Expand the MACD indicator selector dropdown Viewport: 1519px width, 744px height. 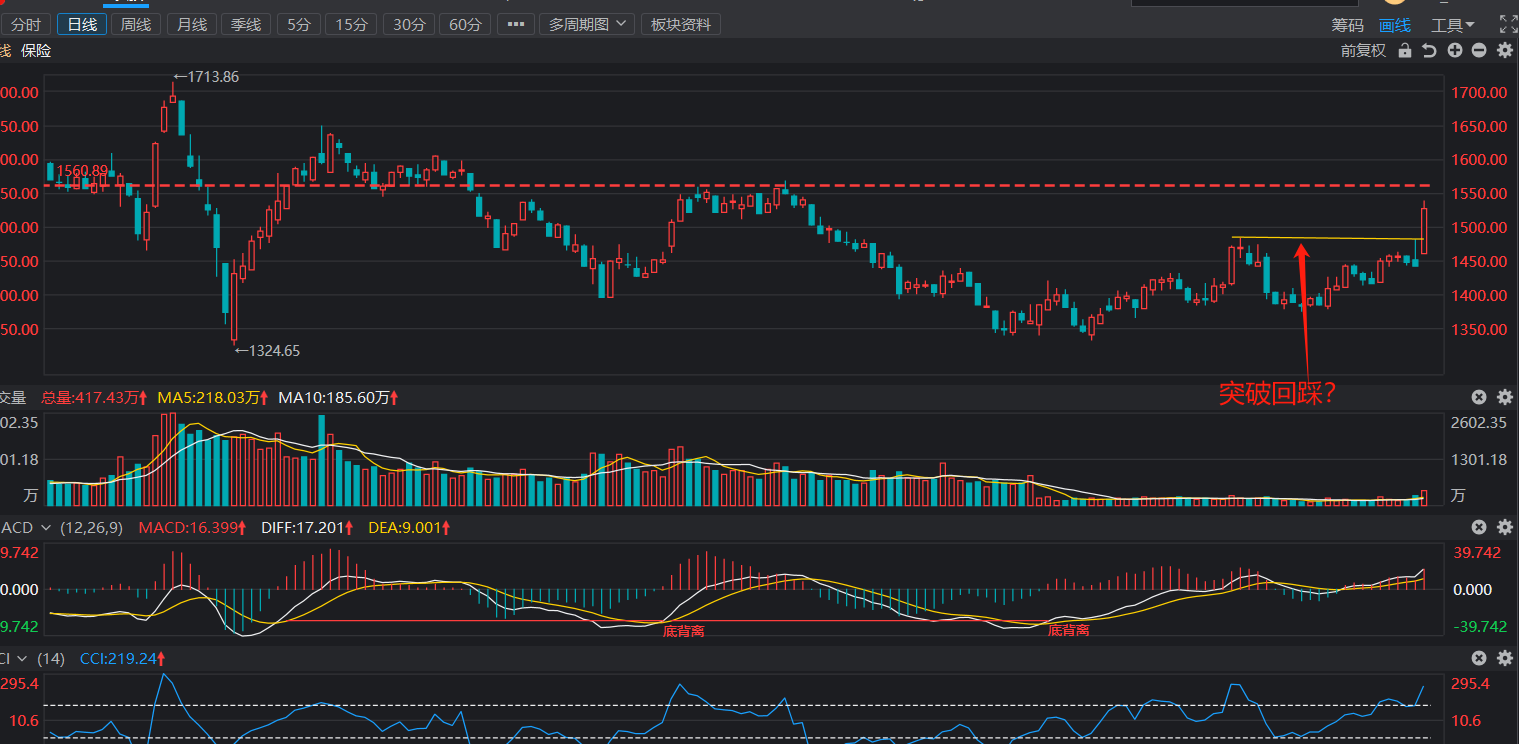pyautogui.click(x=46, y=527)
